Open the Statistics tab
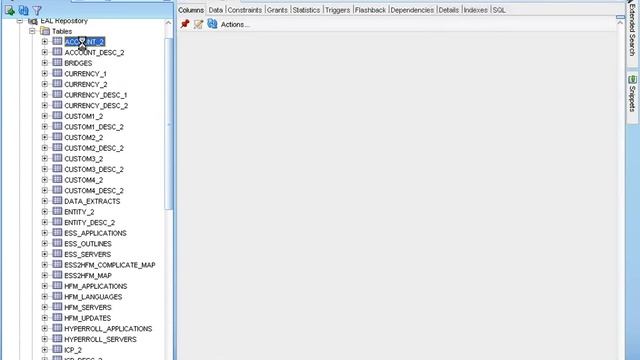 pos(306,10)
